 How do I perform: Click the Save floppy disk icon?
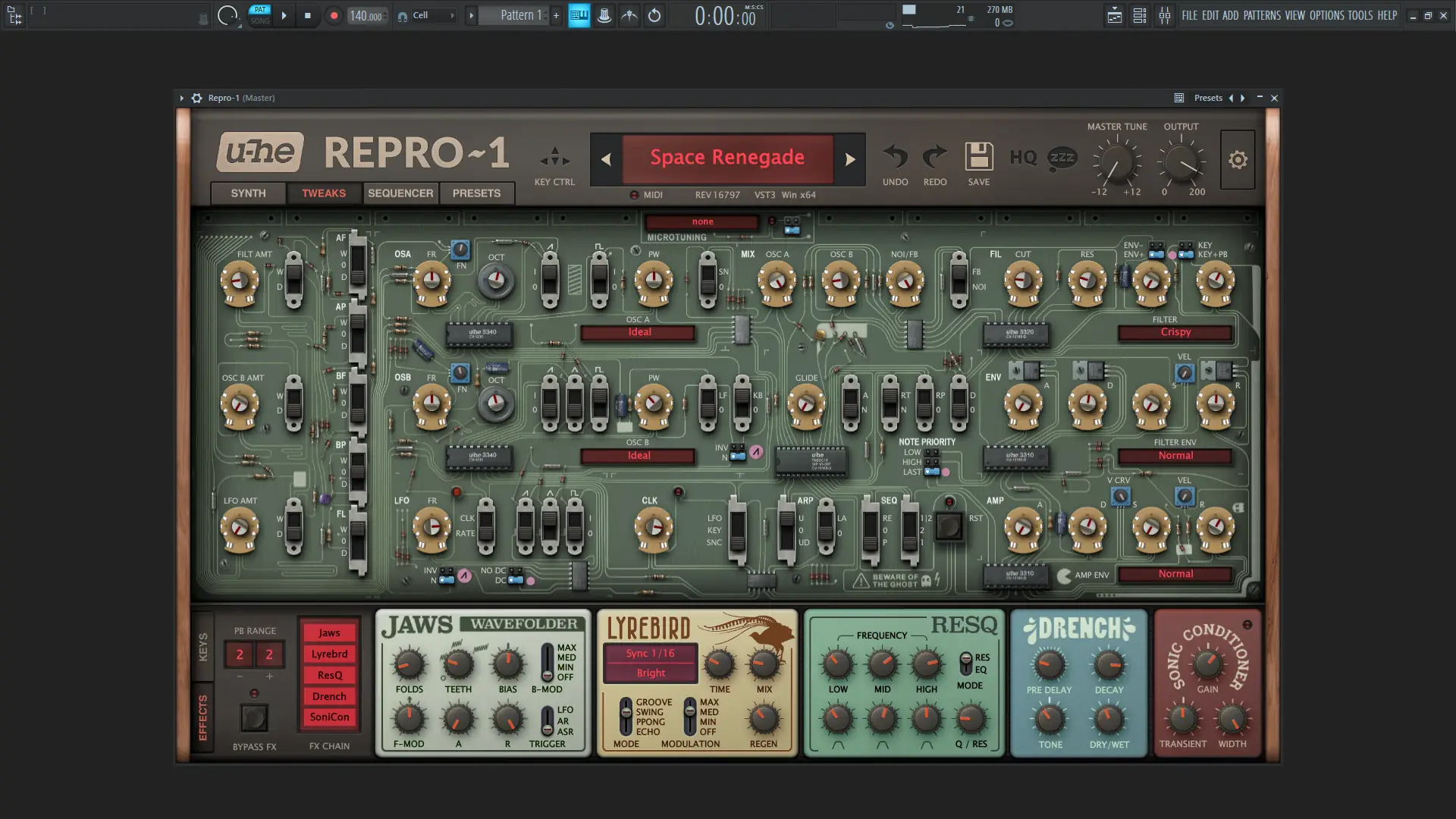(x=978, y=157)
